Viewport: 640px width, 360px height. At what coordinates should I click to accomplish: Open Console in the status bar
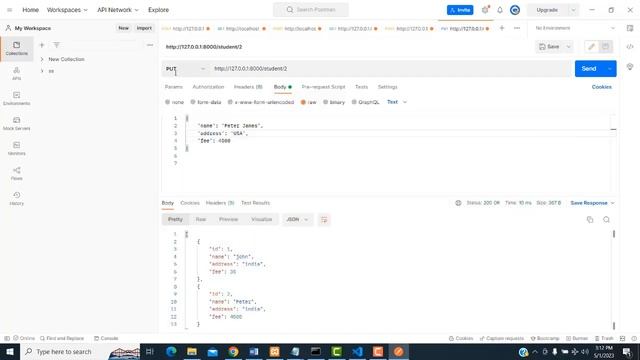[106, 338]
